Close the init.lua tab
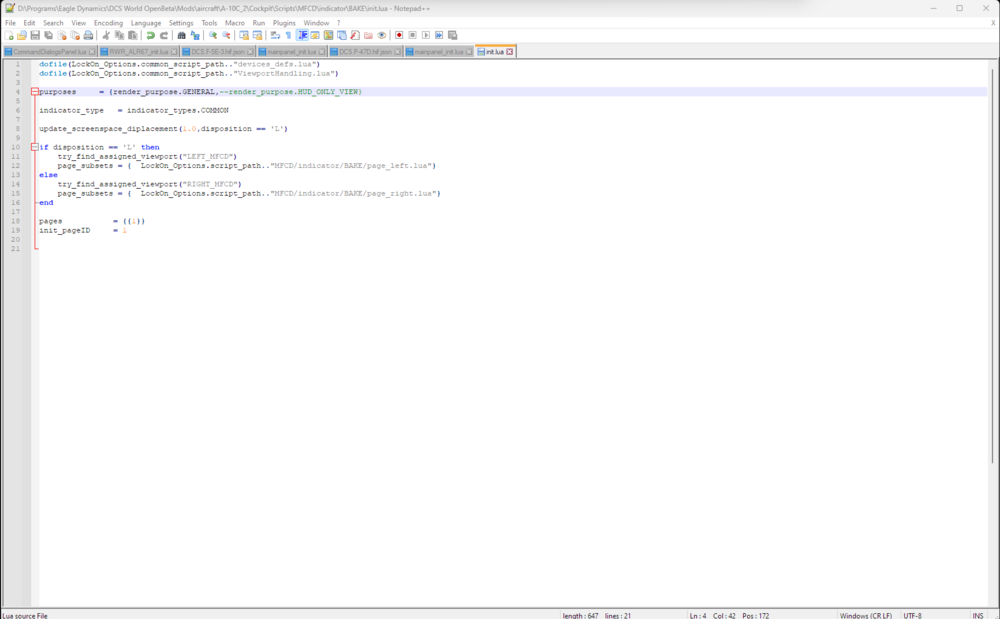This screenshot has width=1000, height=619. (x=510, y=52)
